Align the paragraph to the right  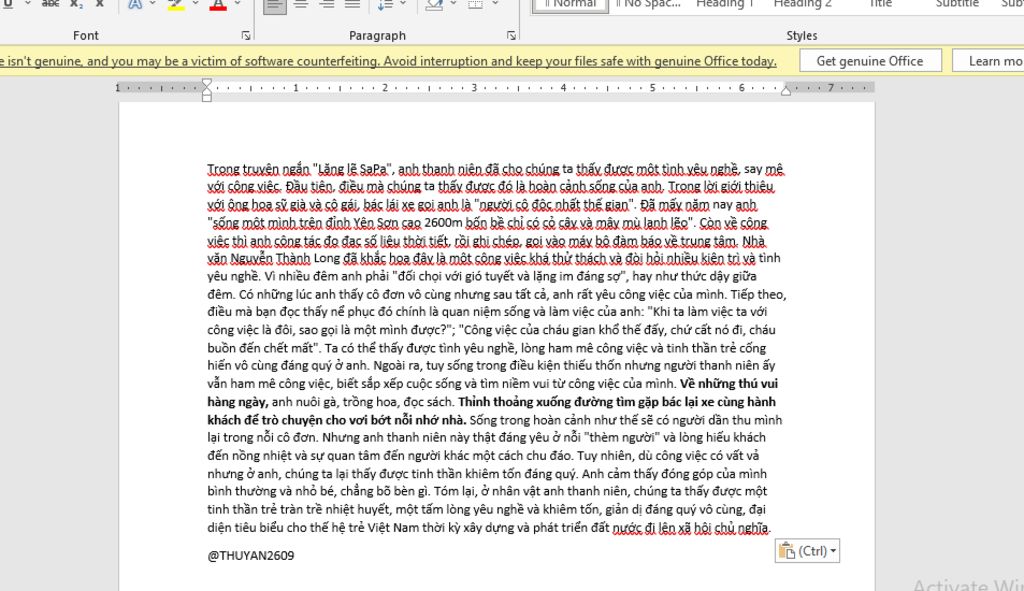[x=327, y=5]
